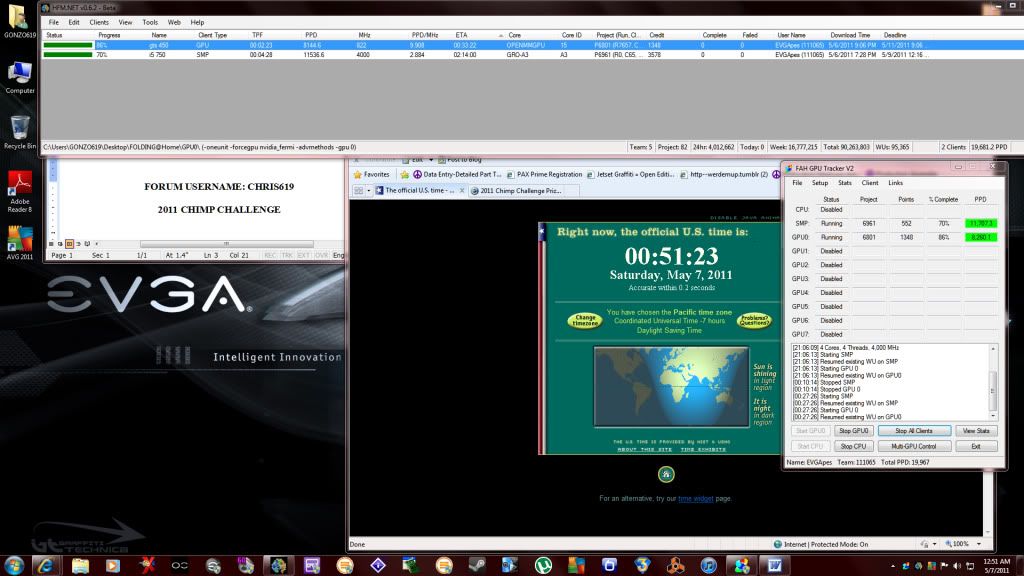Viewport: 1024px width, 576px height.
Task: Open Internet Explorer from the taskbar
Action: point(47,565)
